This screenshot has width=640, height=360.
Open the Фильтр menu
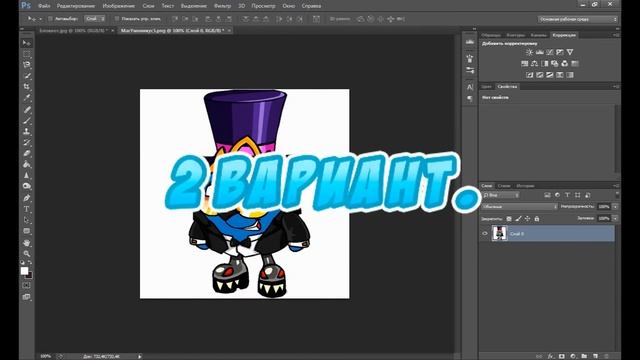[222, 6]
